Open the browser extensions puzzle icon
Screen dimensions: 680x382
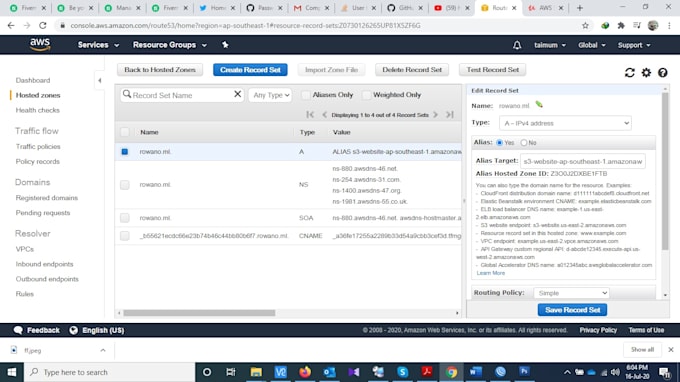[x=621, y=26]
